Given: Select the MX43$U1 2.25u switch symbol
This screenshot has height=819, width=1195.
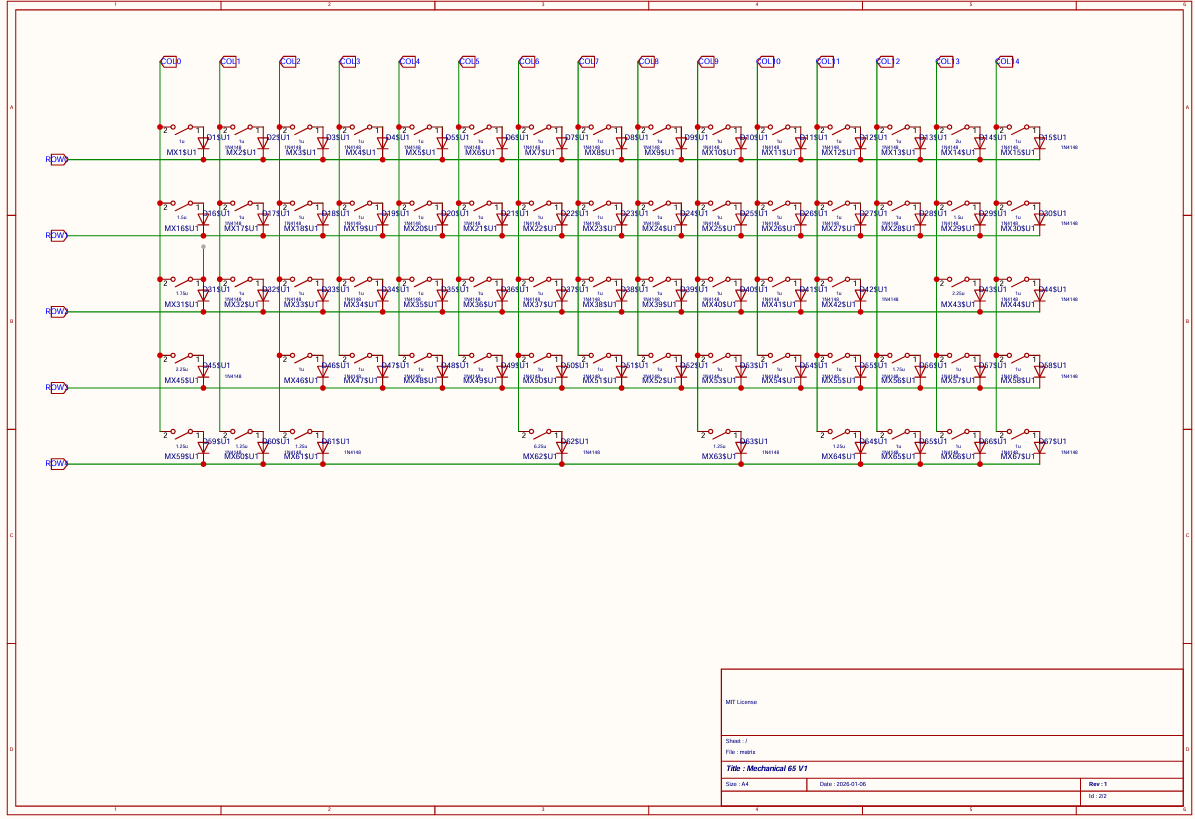Looking at the screenshot, I should point(959,281).
